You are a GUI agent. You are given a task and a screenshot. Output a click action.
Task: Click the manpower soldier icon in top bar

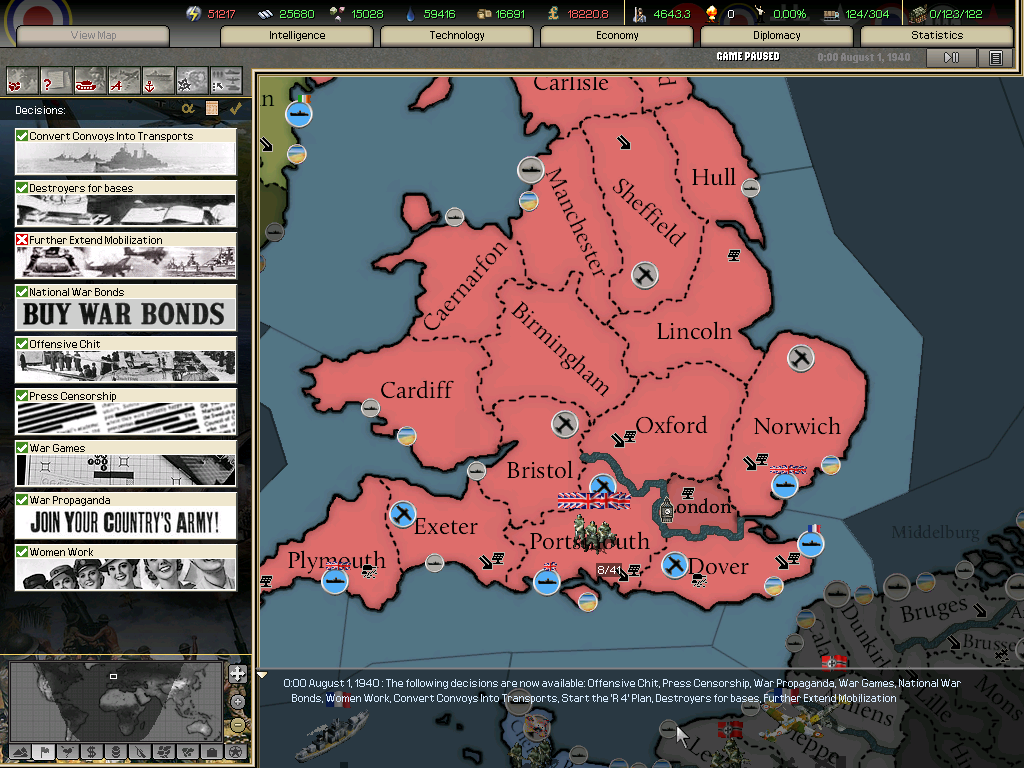click(639, 14)
